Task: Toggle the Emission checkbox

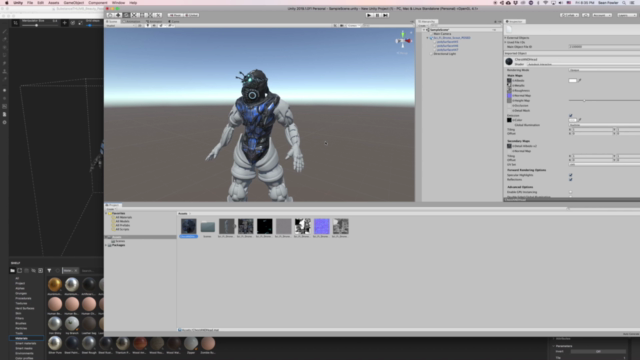Action: 571,116
